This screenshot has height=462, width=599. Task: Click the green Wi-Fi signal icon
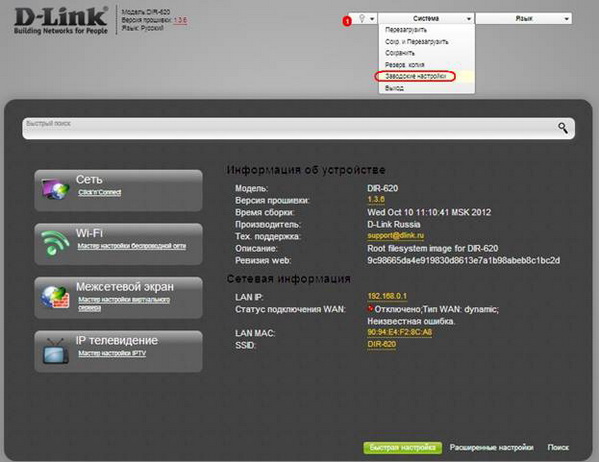point(55,243)
